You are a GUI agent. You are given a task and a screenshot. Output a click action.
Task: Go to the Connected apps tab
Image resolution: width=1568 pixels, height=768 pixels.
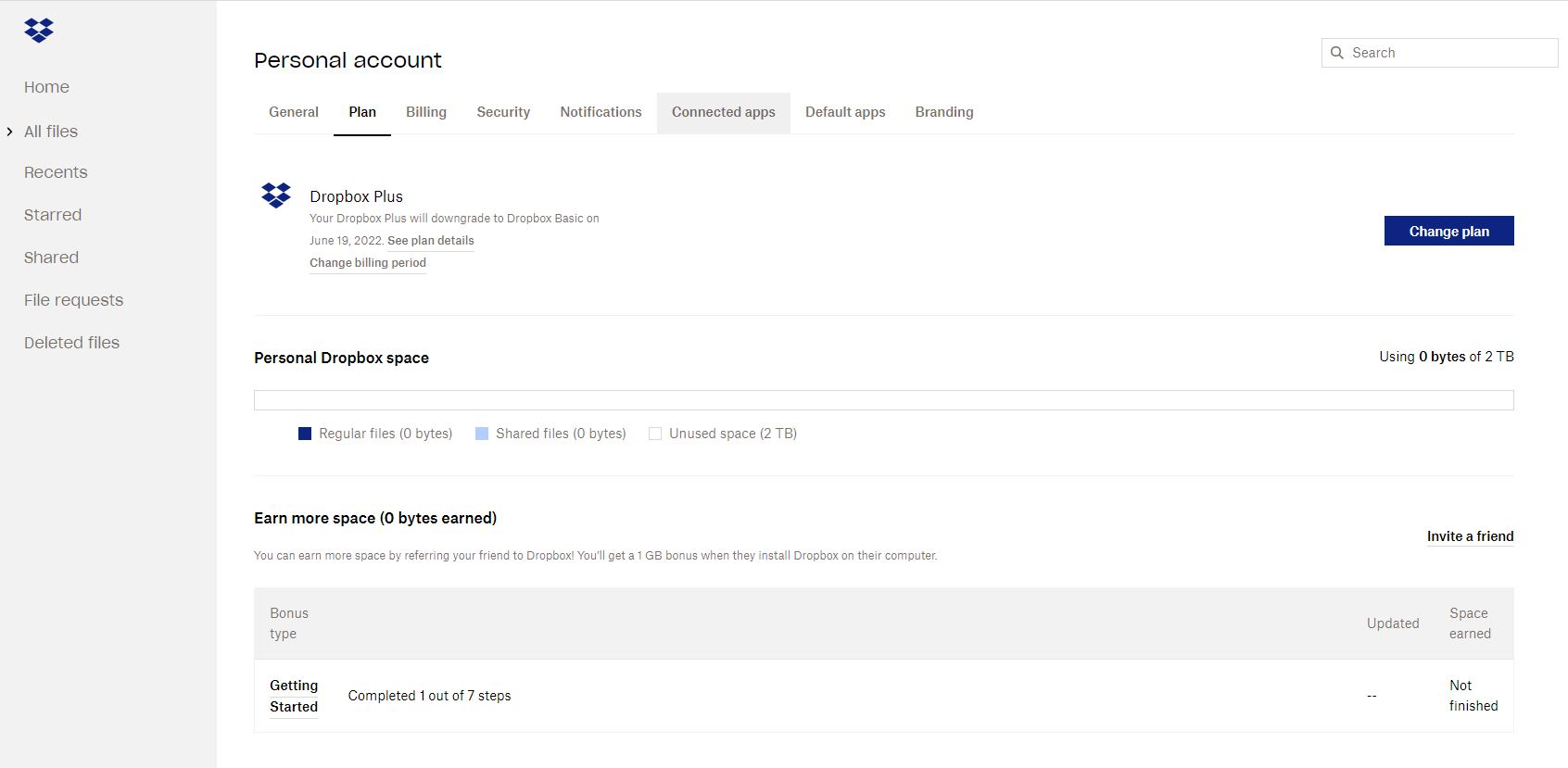pos(724,112)
